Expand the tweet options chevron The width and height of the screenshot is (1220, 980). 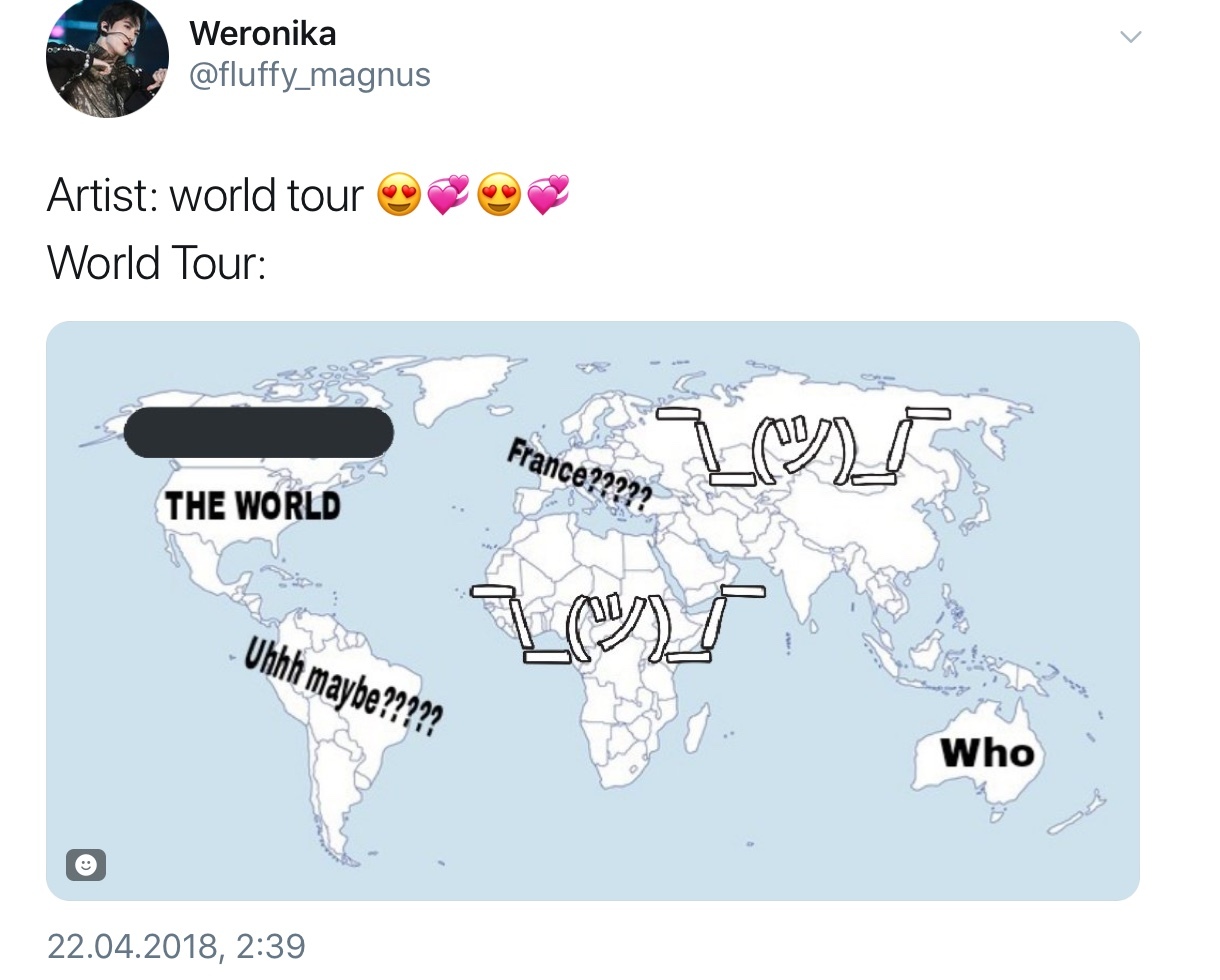[1130, 37]
